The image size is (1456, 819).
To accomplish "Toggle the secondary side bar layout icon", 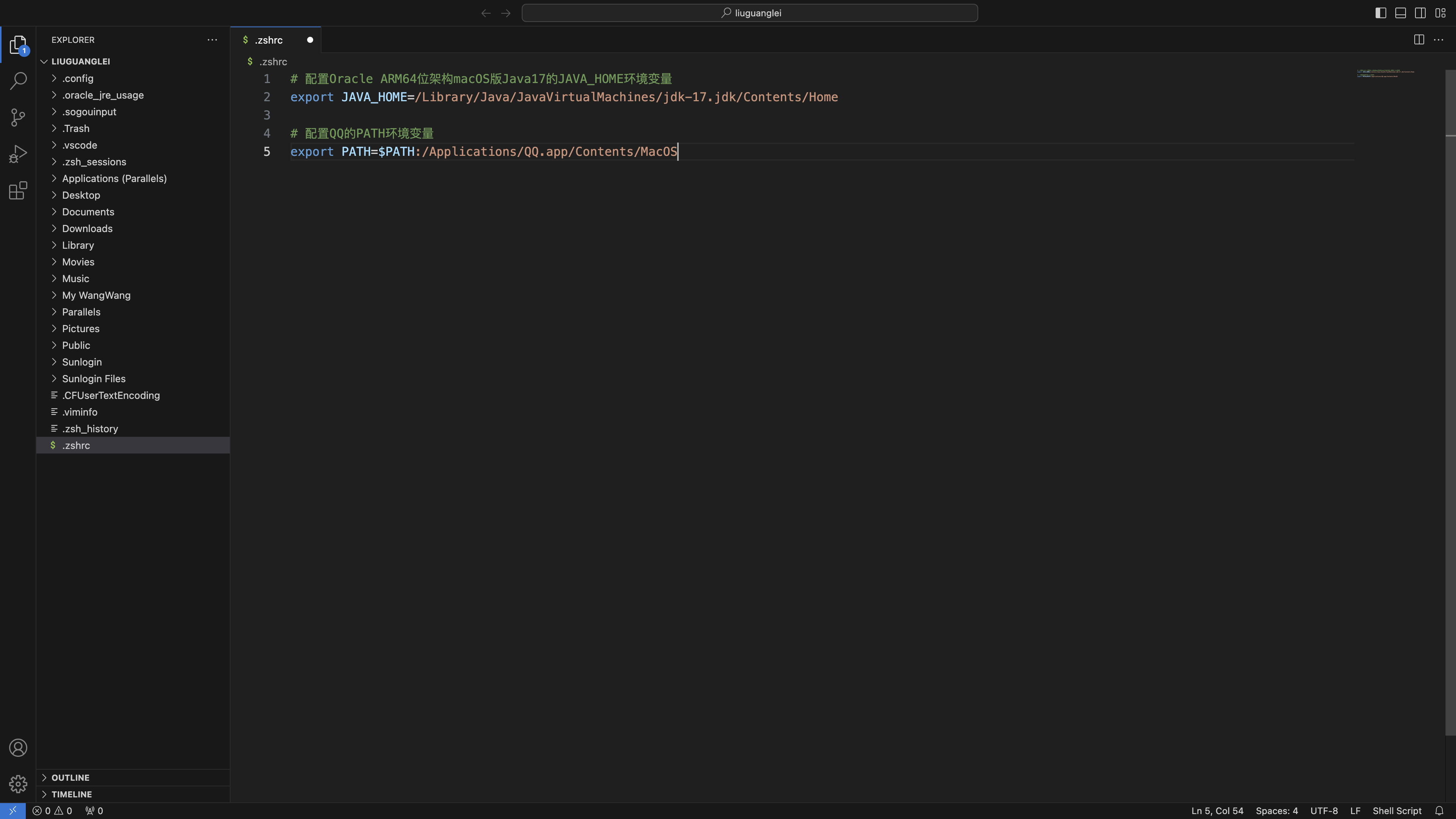I will pos(1420,13).
